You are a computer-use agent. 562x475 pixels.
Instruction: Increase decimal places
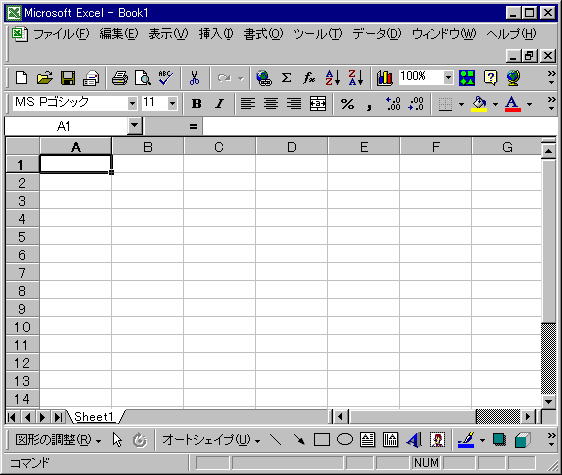point(393,104)
